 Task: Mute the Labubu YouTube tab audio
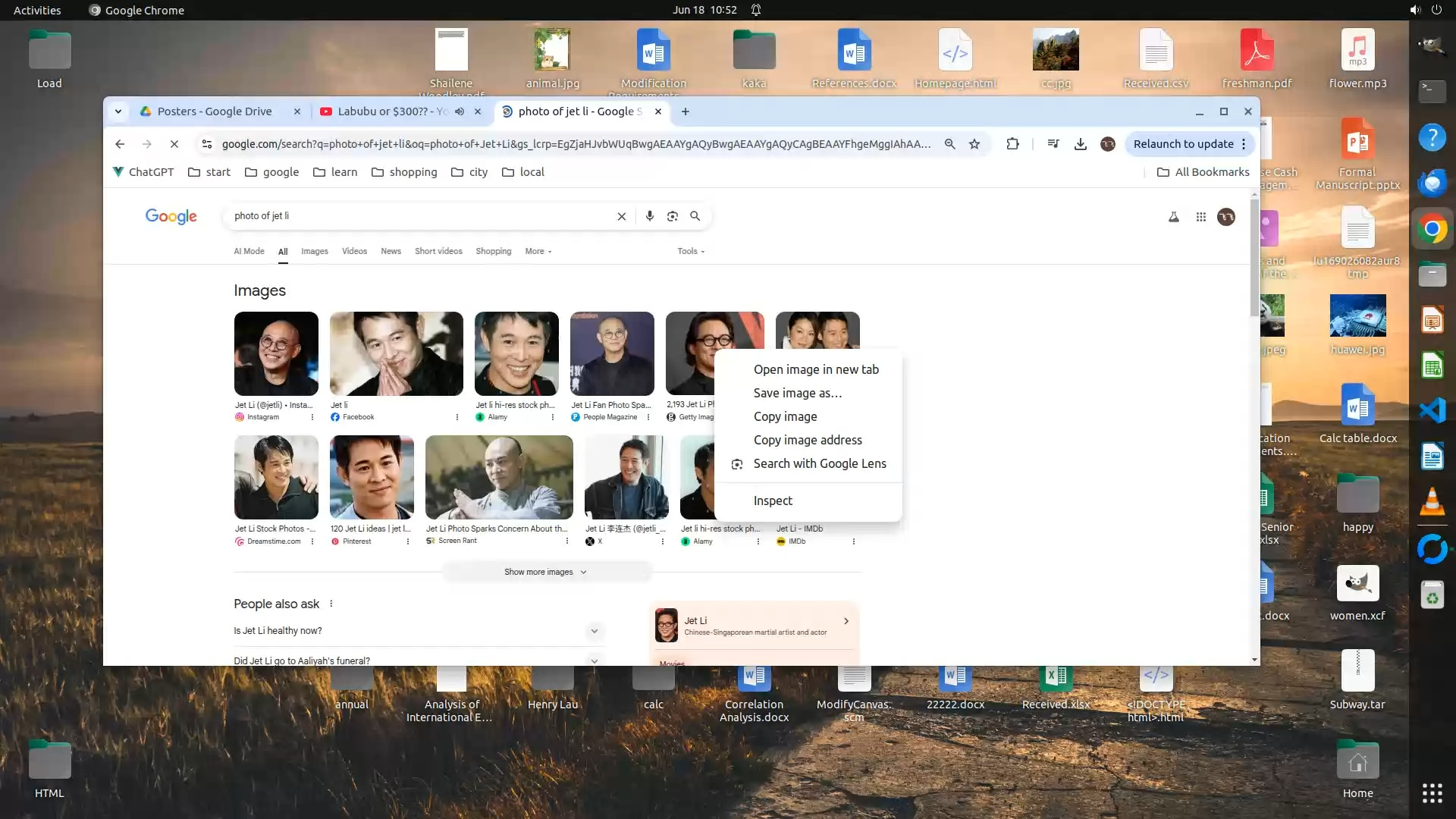click(x=460, y=111)
